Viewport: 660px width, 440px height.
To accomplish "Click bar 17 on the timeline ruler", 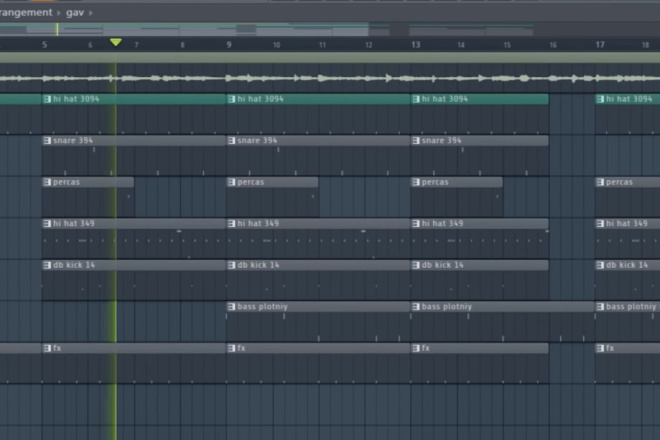I will tap(600, 45).
